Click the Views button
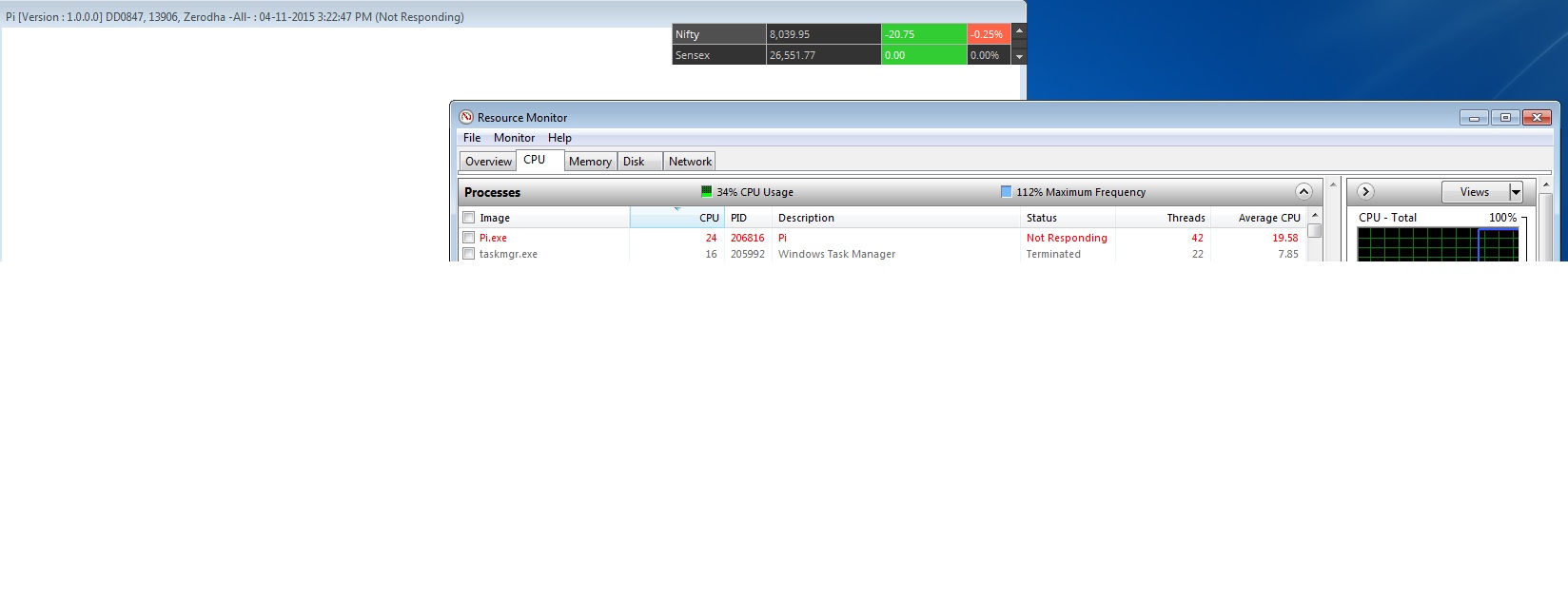 pyautogui.click(x=1475, y=192)
